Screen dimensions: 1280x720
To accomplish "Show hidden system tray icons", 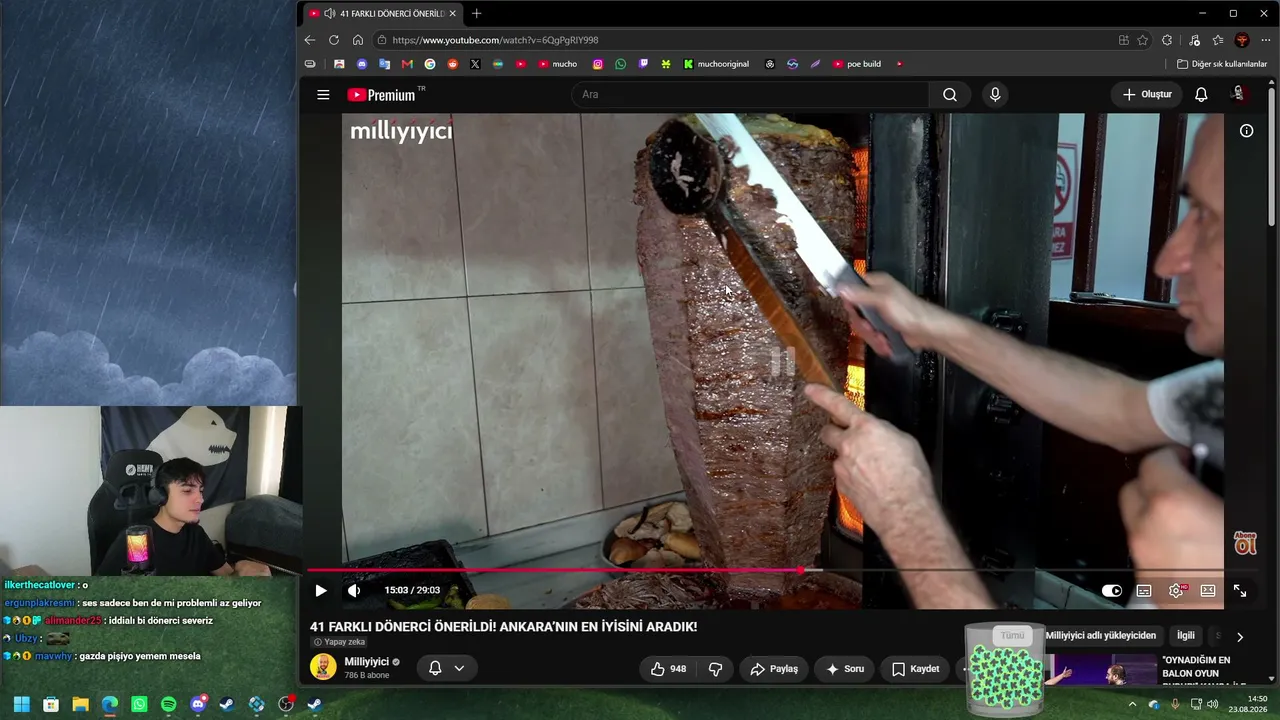I will coord(1132,704).
